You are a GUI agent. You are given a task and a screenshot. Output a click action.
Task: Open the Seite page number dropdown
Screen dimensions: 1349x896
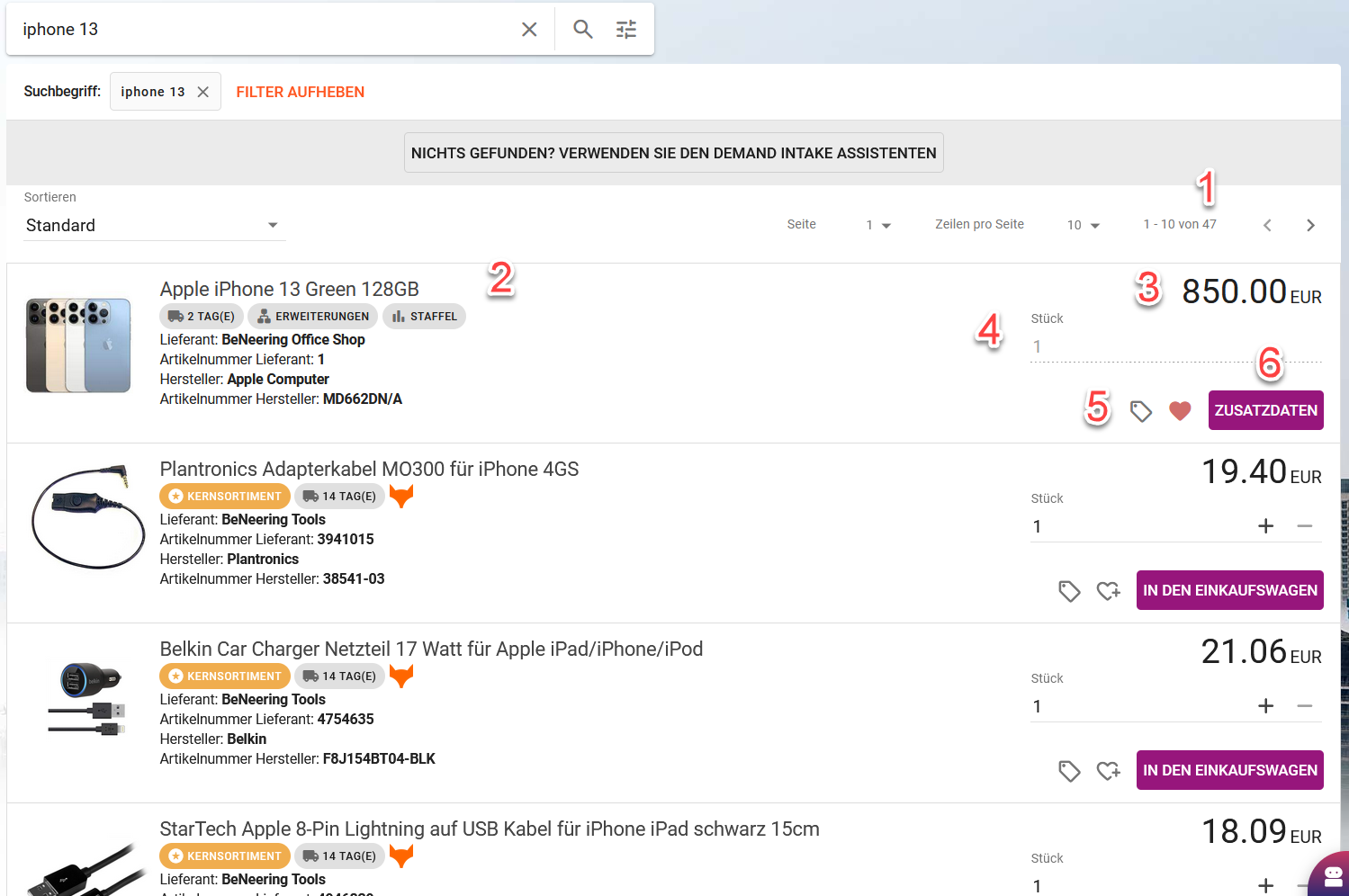point(878,225)
